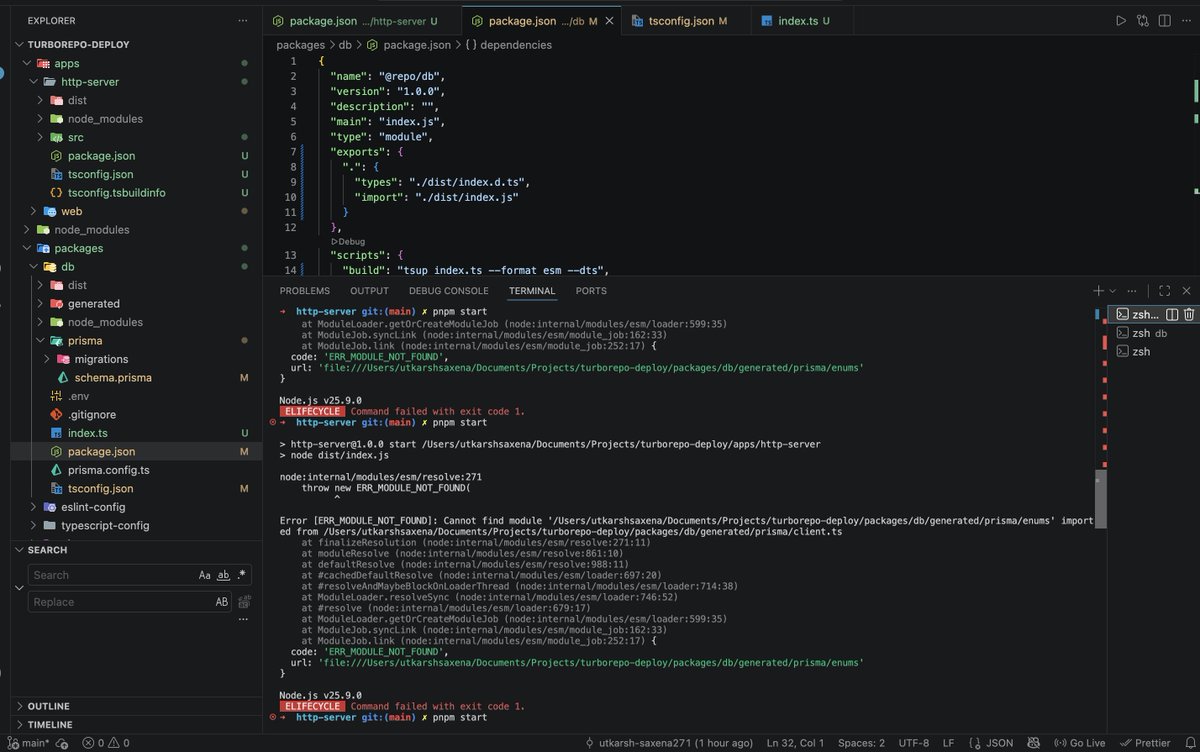The height and width of the screenshot is (752, 1200).
Task: Change language mode from JSON
Action: click(997, 743)
